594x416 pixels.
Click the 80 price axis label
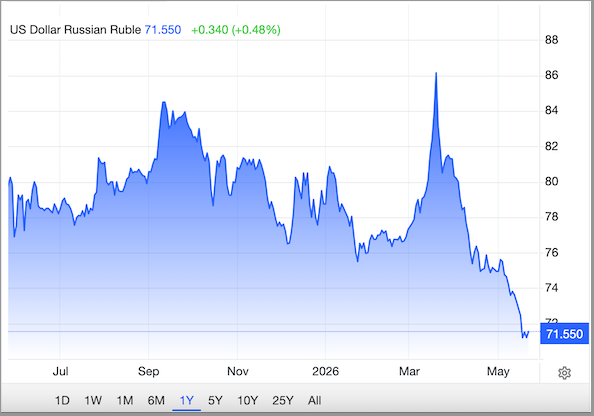pyautogui.click(x=552, y=181)
